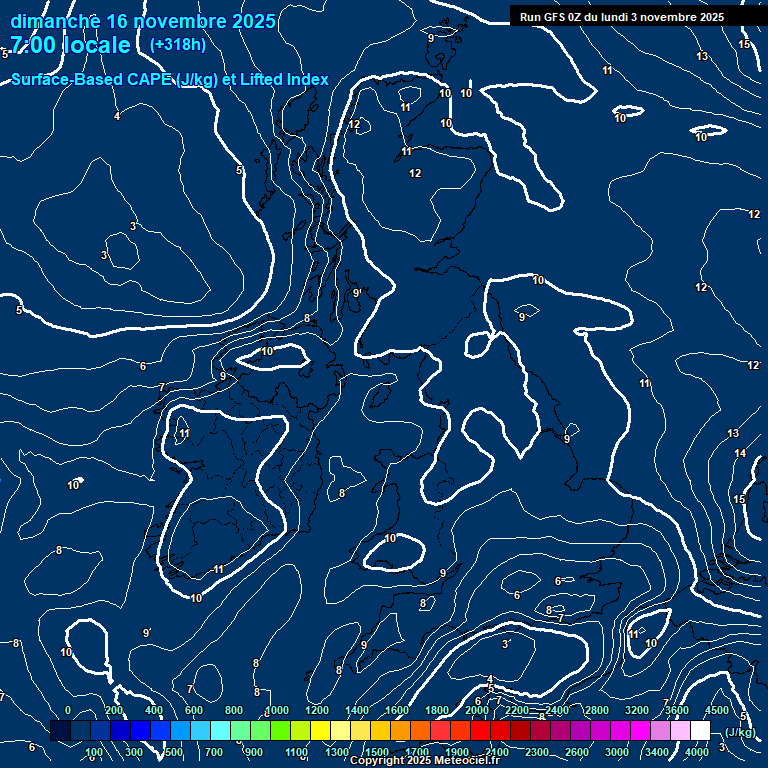Click the legend value '3400'
The image size is (768, 768).
(x=657, y=752)
